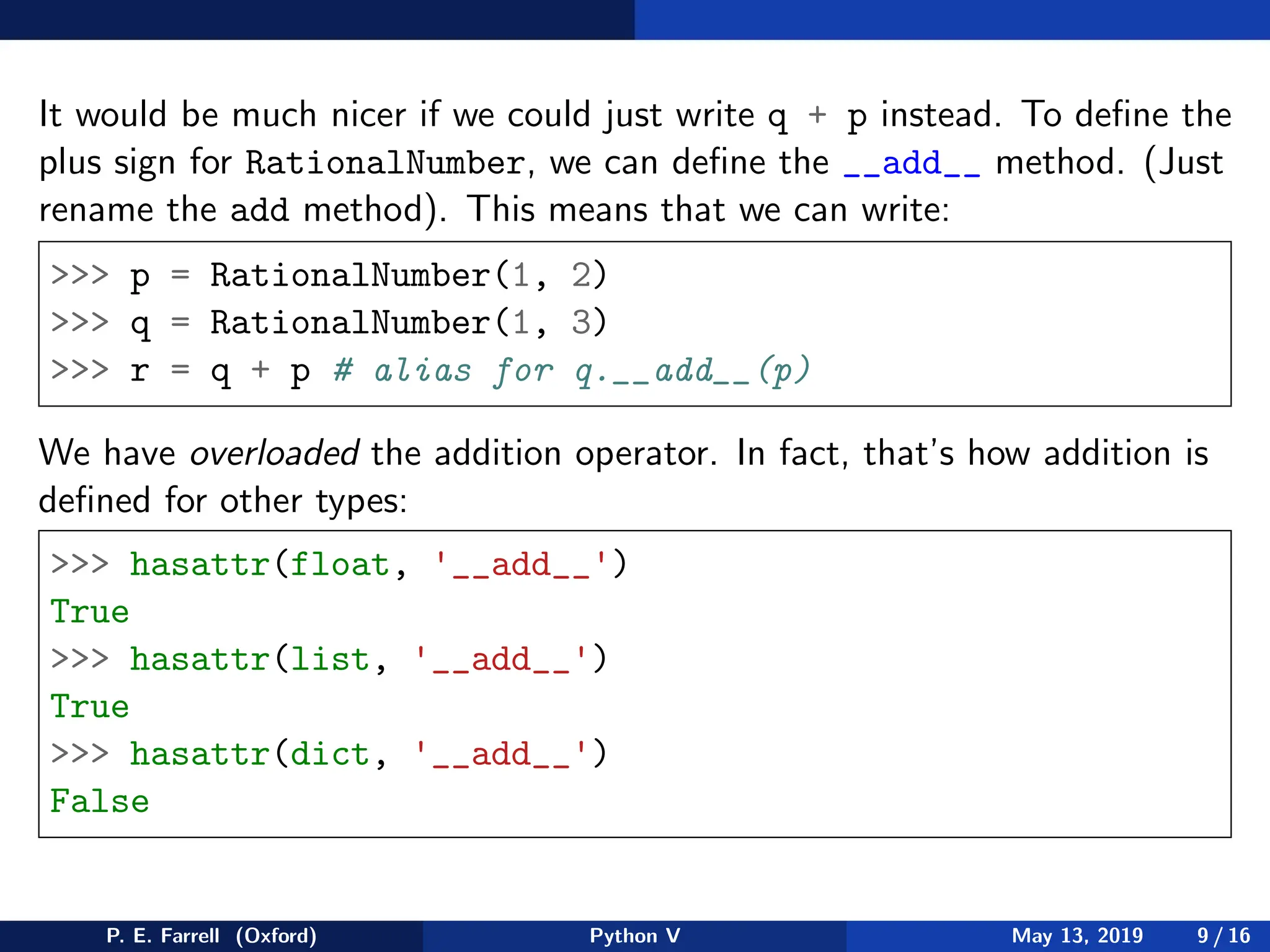1270x952 pixels.
Task: Click the date May 13, 2019
Action: point(1077,935)
